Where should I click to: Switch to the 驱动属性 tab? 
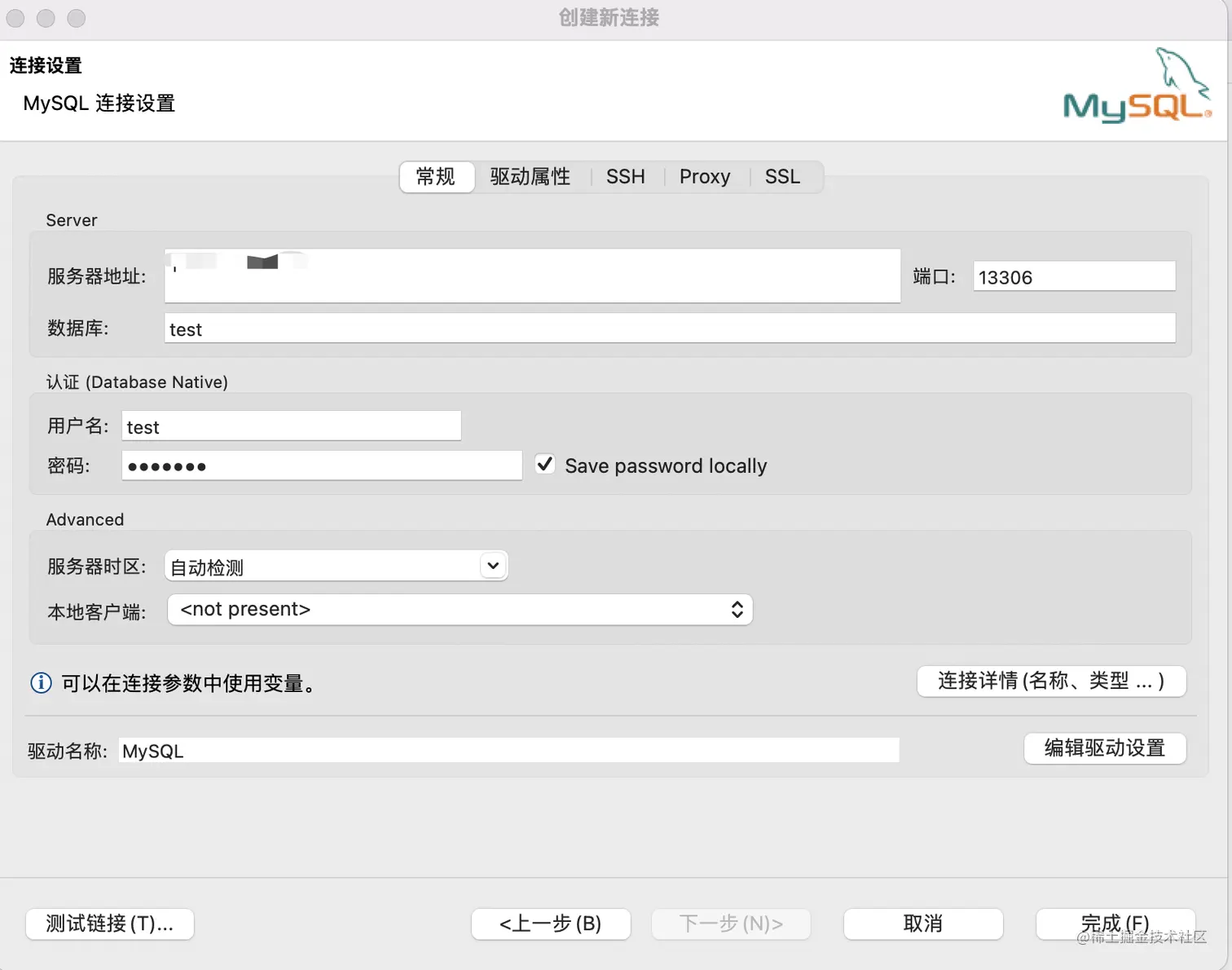(530, 177)
